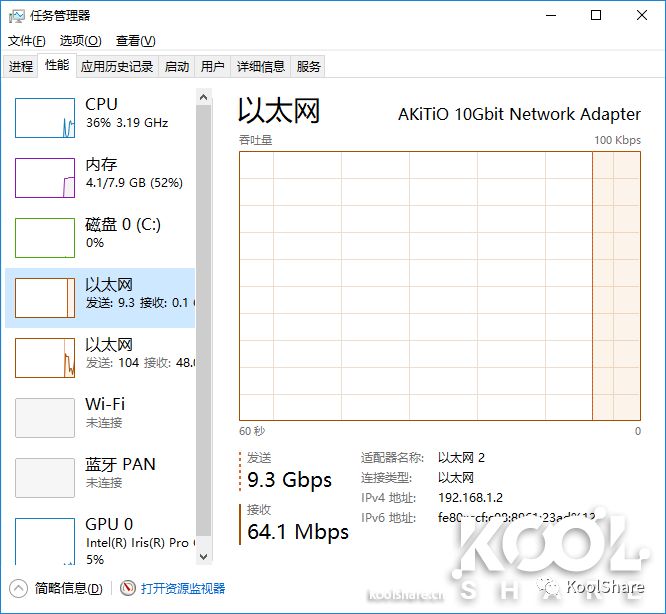Open the 文件(F) menu
The image size is (666, 614).
coord(26,41)
